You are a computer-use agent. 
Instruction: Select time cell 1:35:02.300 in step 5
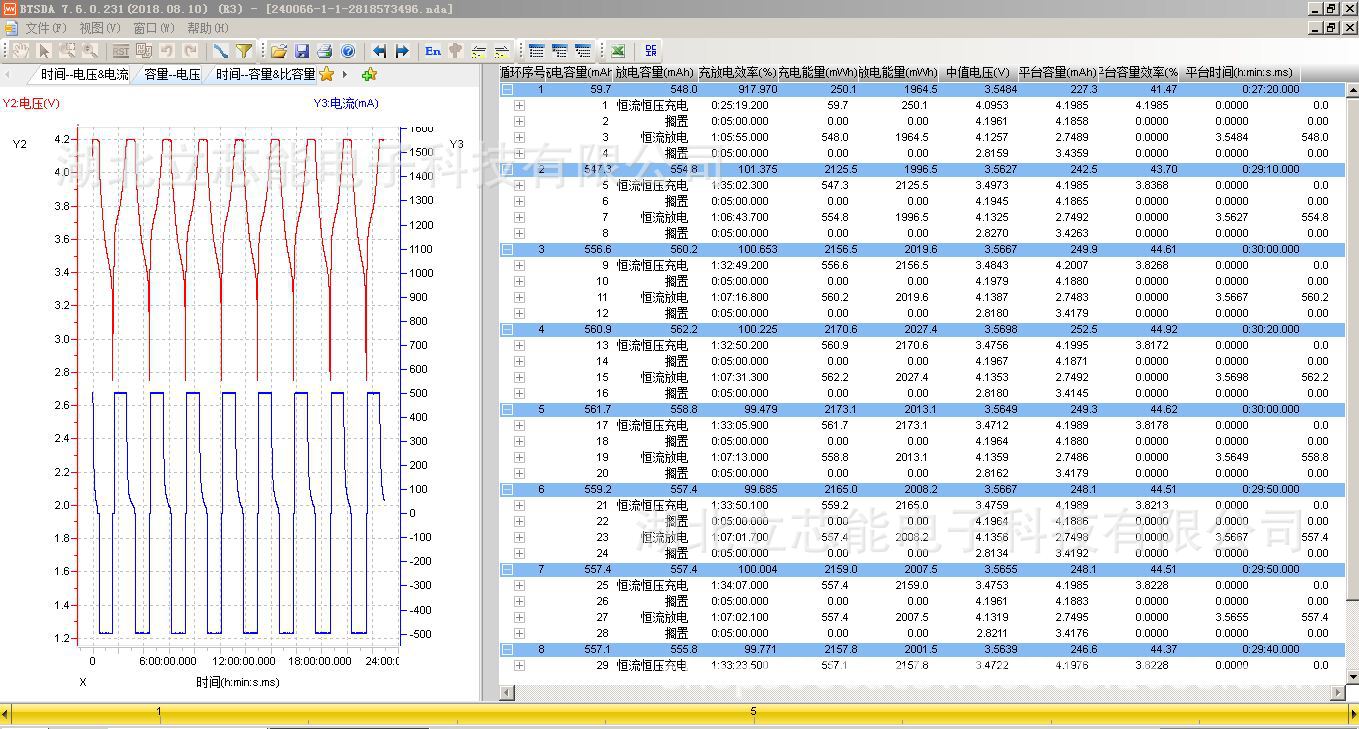(739, 185)
